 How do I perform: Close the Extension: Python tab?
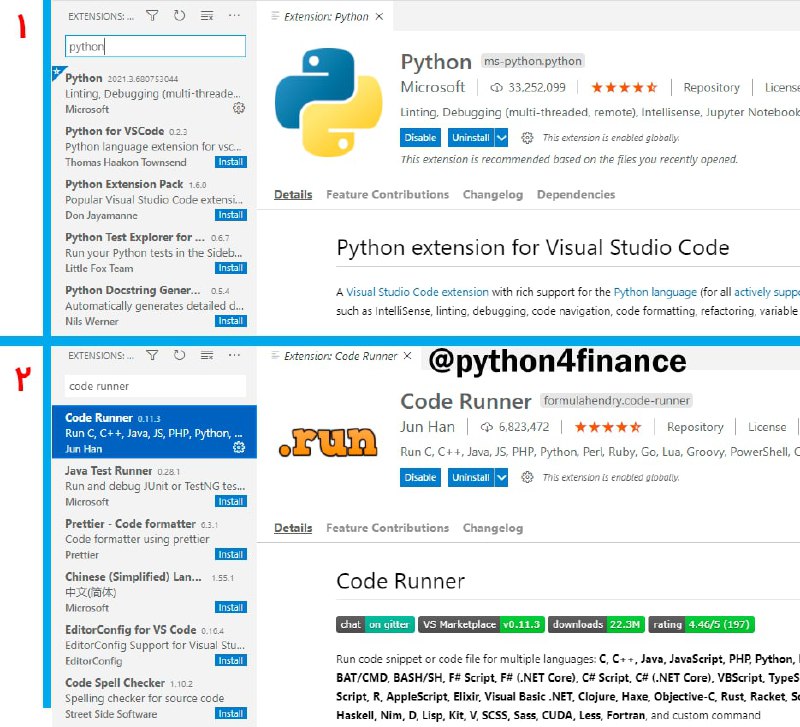379,16
